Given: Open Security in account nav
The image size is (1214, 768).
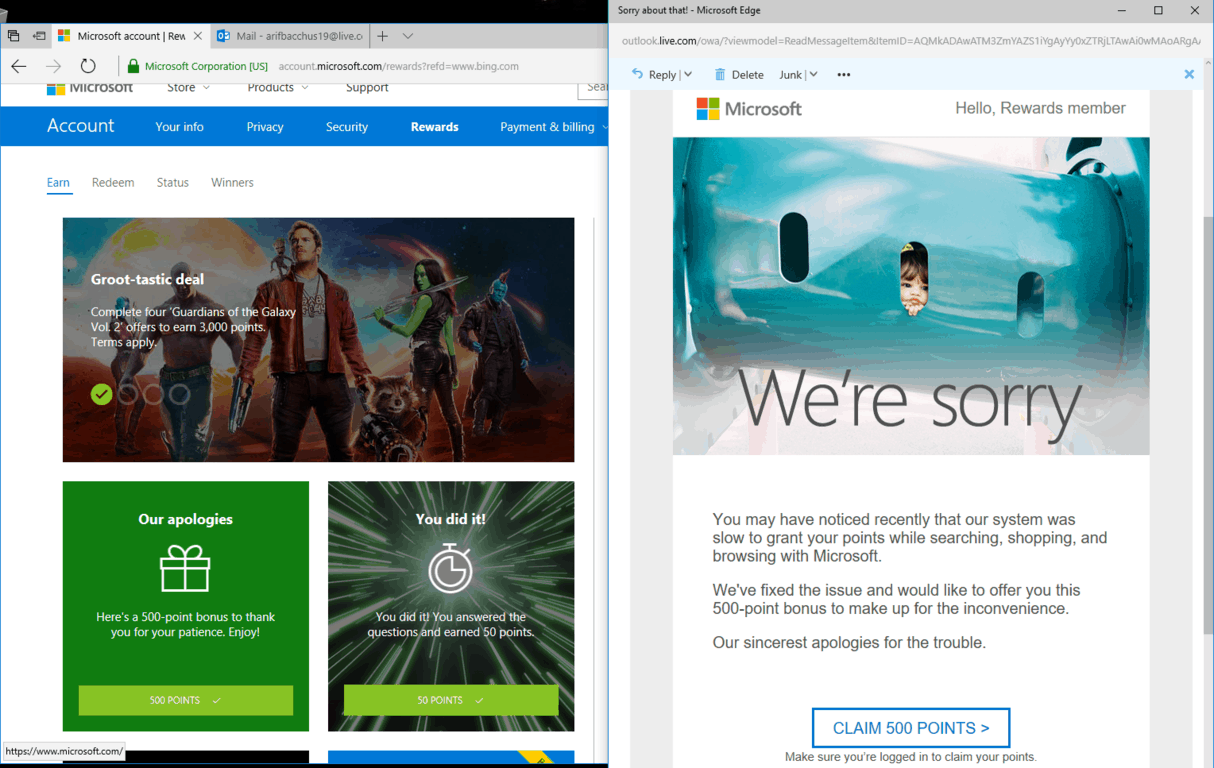Looking at the screenshot, I should coord(347,127).
